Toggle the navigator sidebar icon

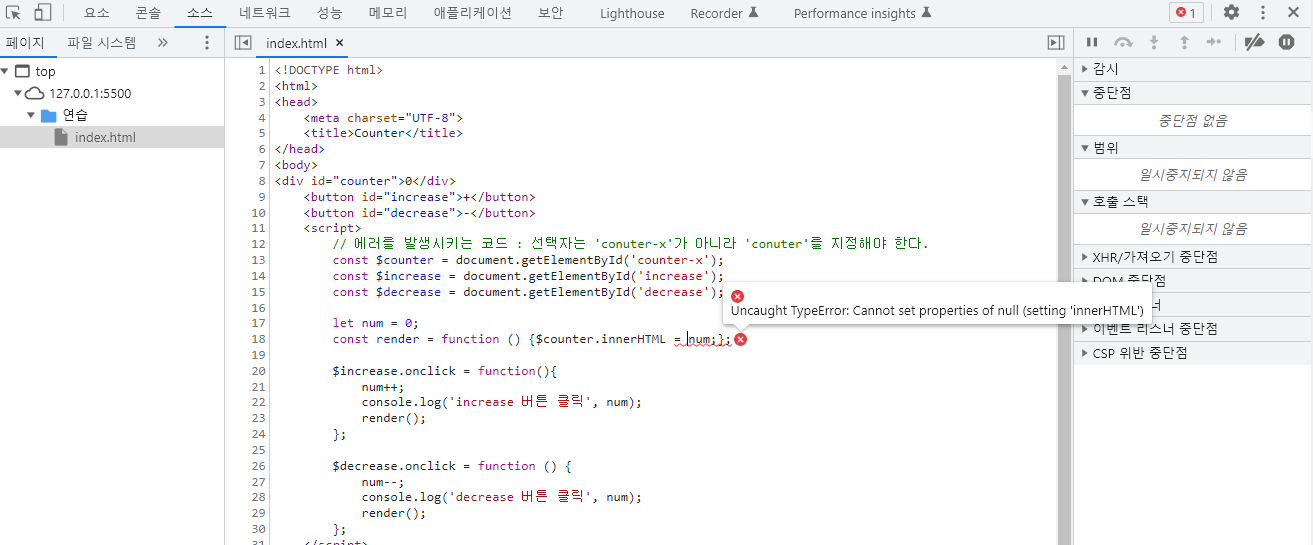click(x=243, y=43)
